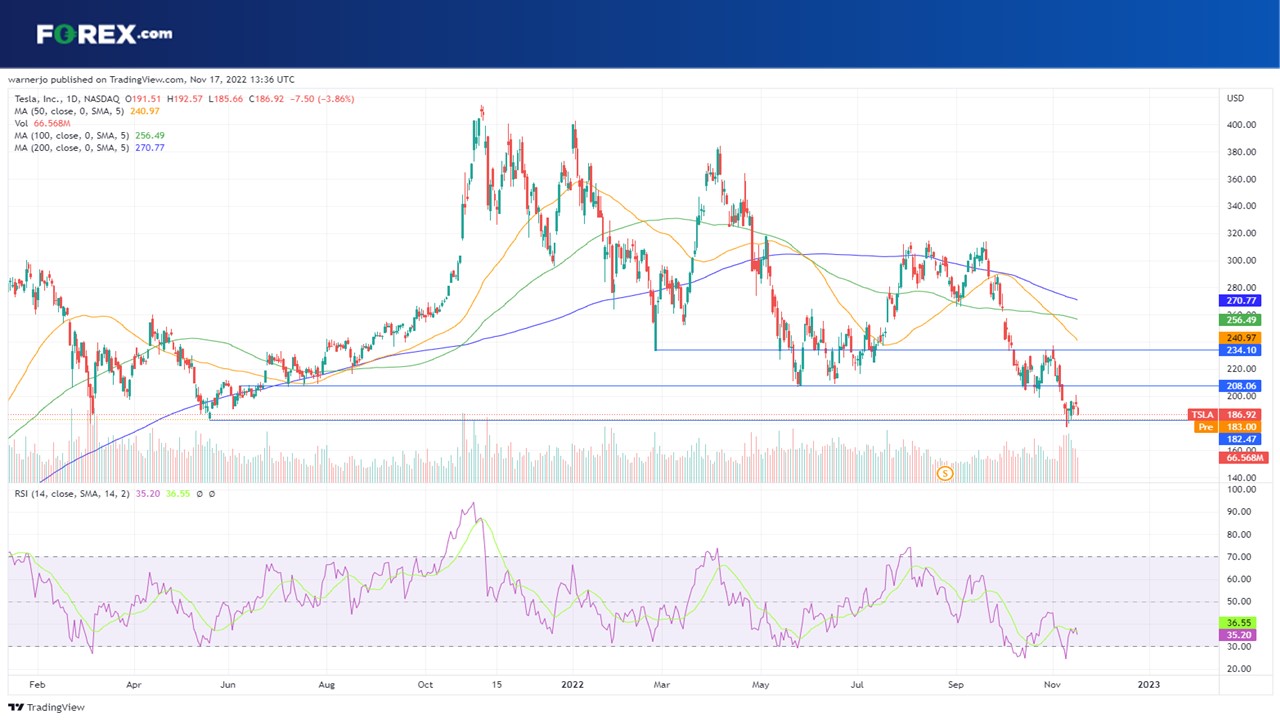Select the MA 200 indicator legend
Screen dimensions: 1280x720
point(89,148)
